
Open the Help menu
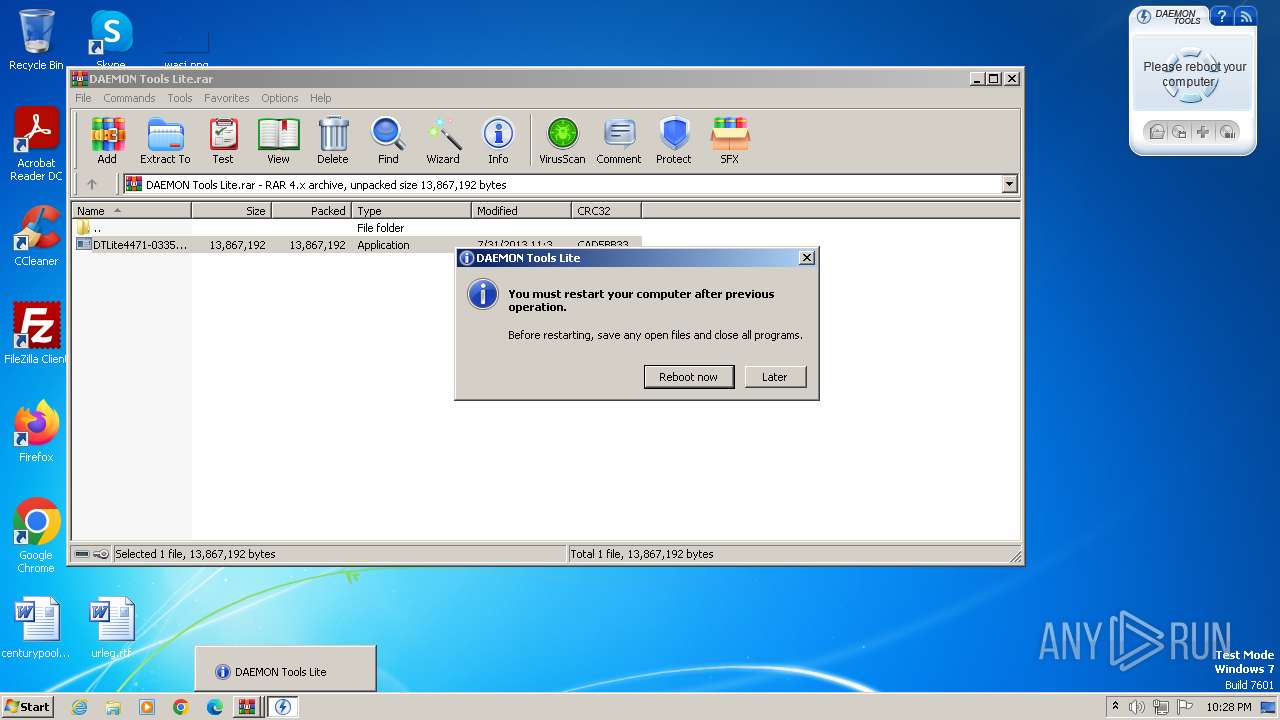[x=320, y=98]
